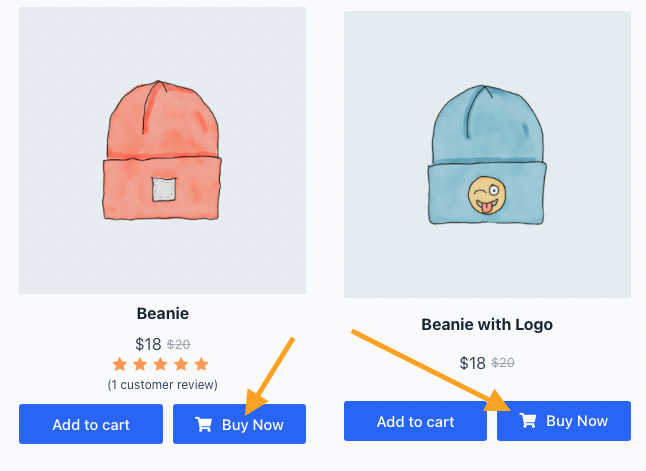Select the fifth star of the Beanie rating
Viewport: 646px width, 471px height.
pos(201,364)
